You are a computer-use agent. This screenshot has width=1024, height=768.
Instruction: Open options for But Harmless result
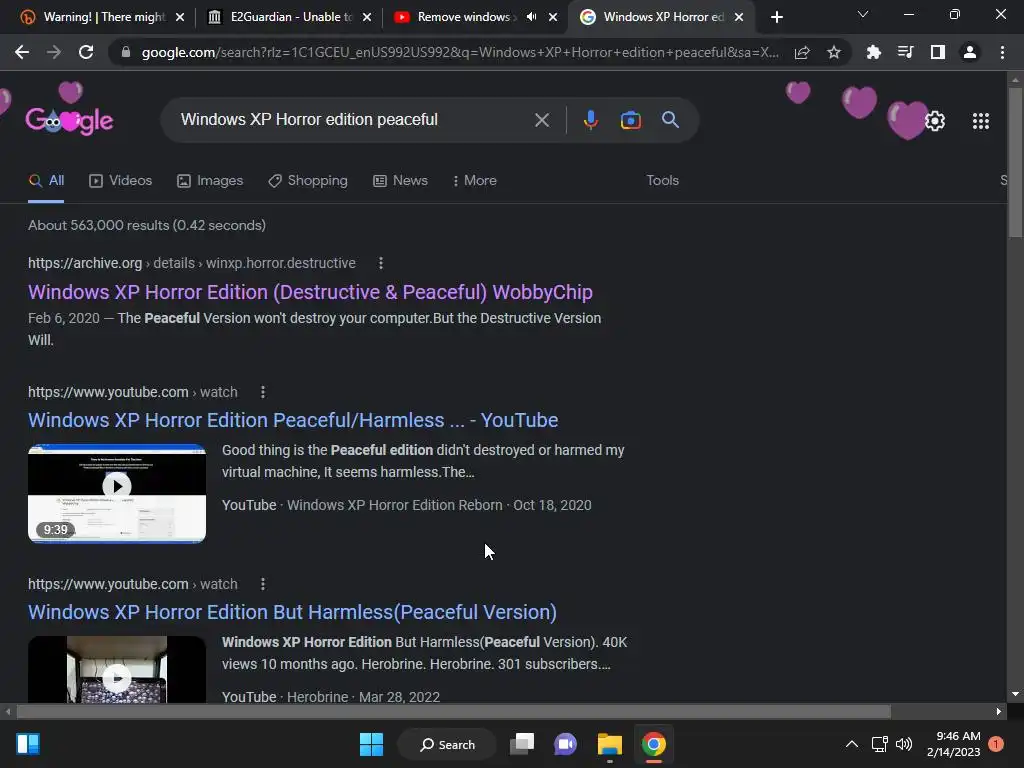[x=263, y=584]
